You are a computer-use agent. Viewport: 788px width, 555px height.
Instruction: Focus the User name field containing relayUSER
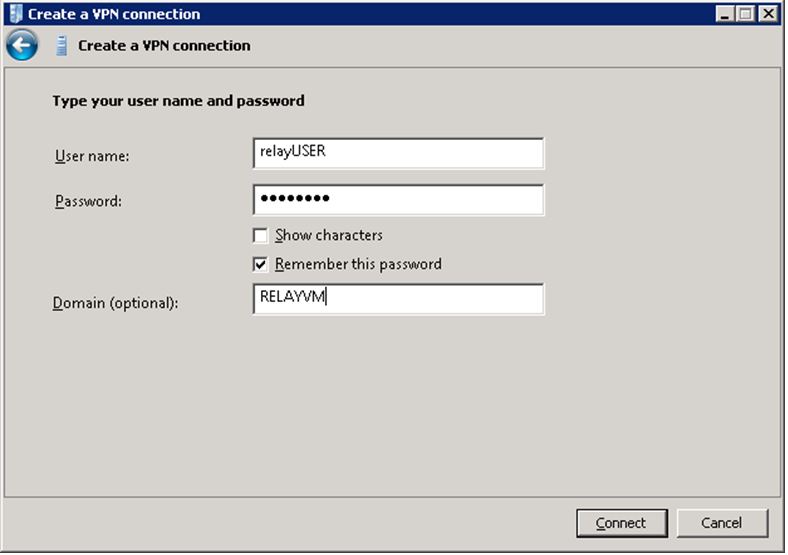[399, 153]
